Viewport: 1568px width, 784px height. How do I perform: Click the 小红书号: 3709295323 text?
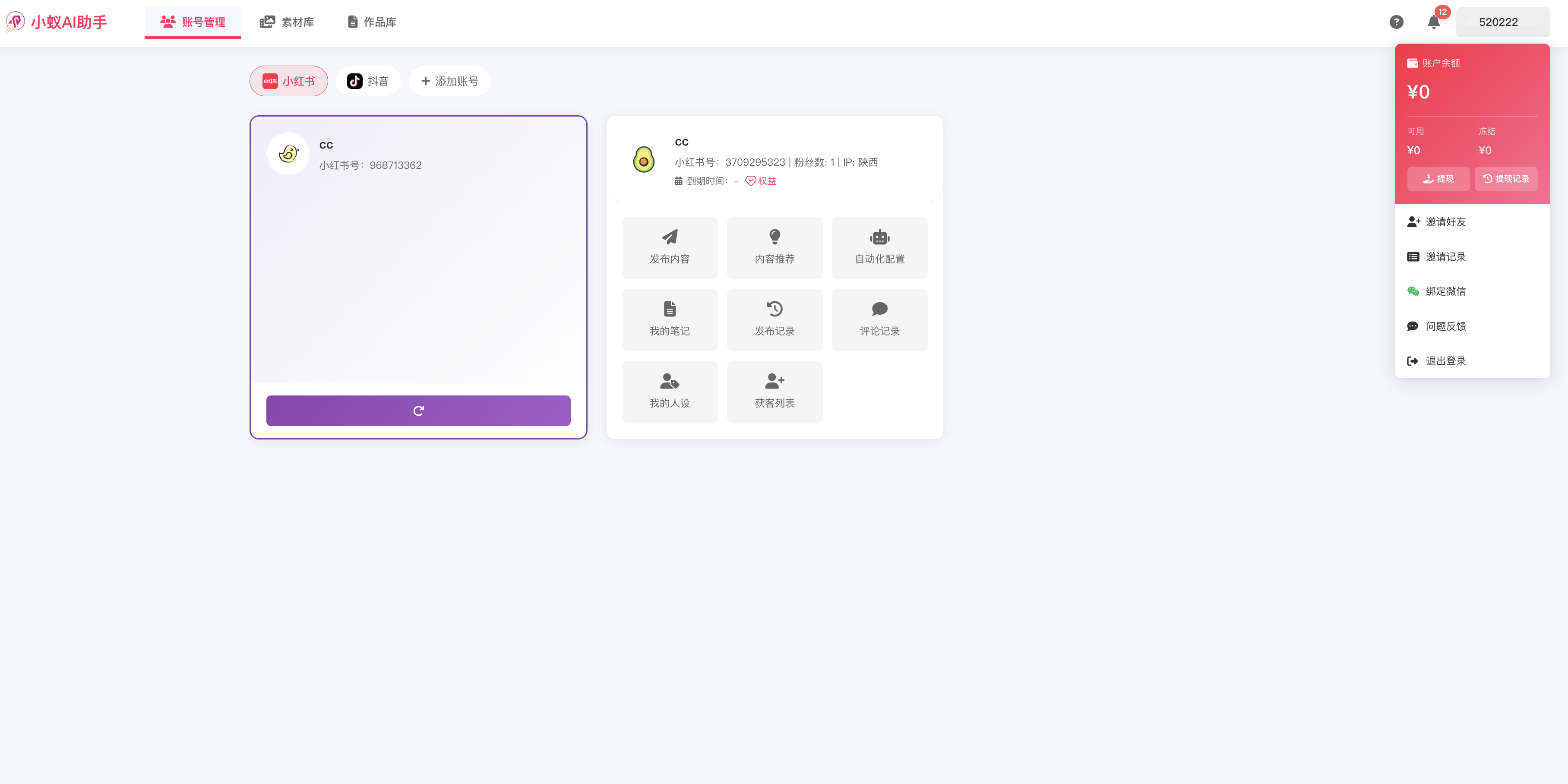(730, 162)
